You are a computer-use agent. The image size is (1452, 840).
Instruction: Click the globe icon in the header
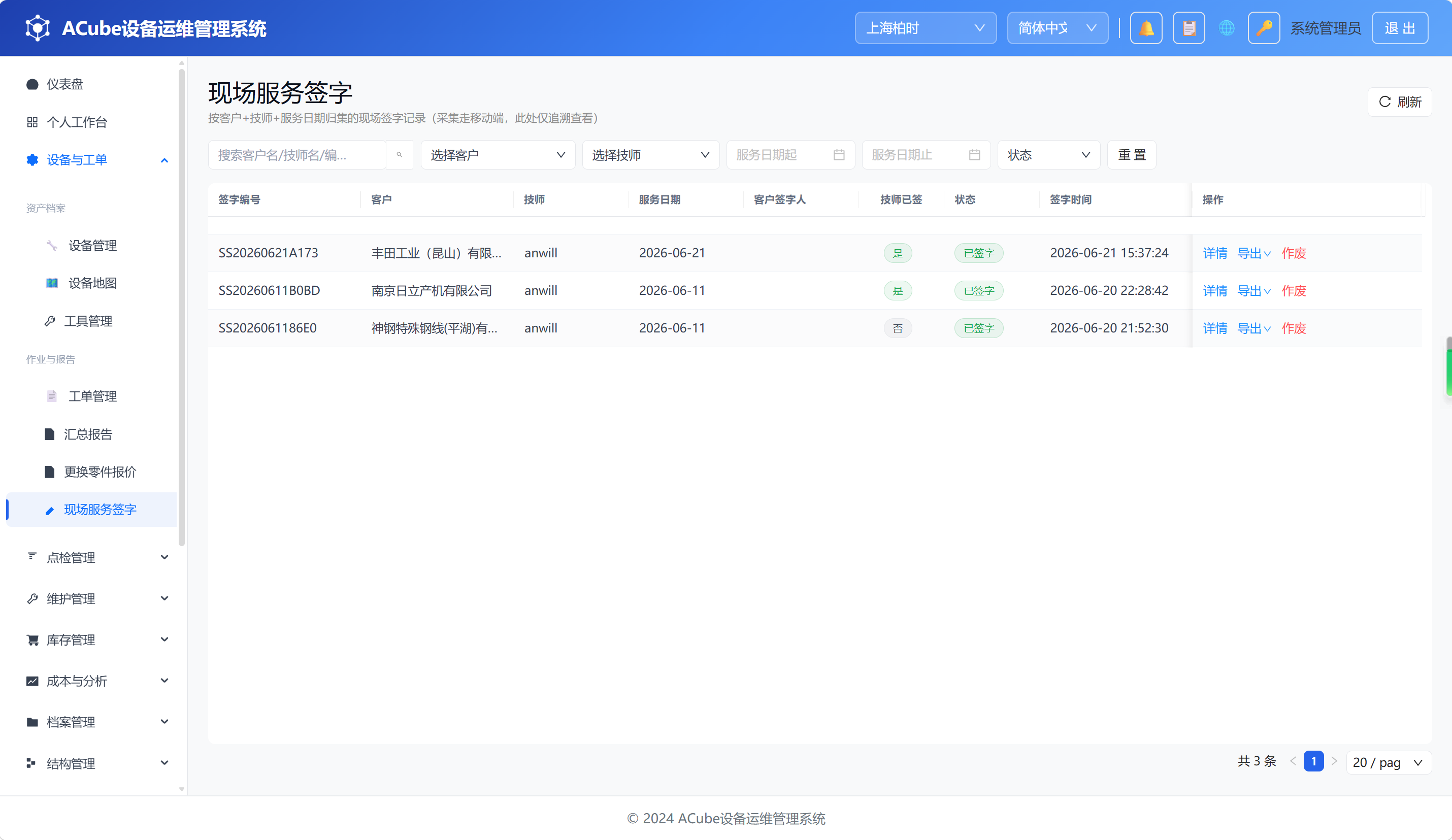[x=1227, y=27]
